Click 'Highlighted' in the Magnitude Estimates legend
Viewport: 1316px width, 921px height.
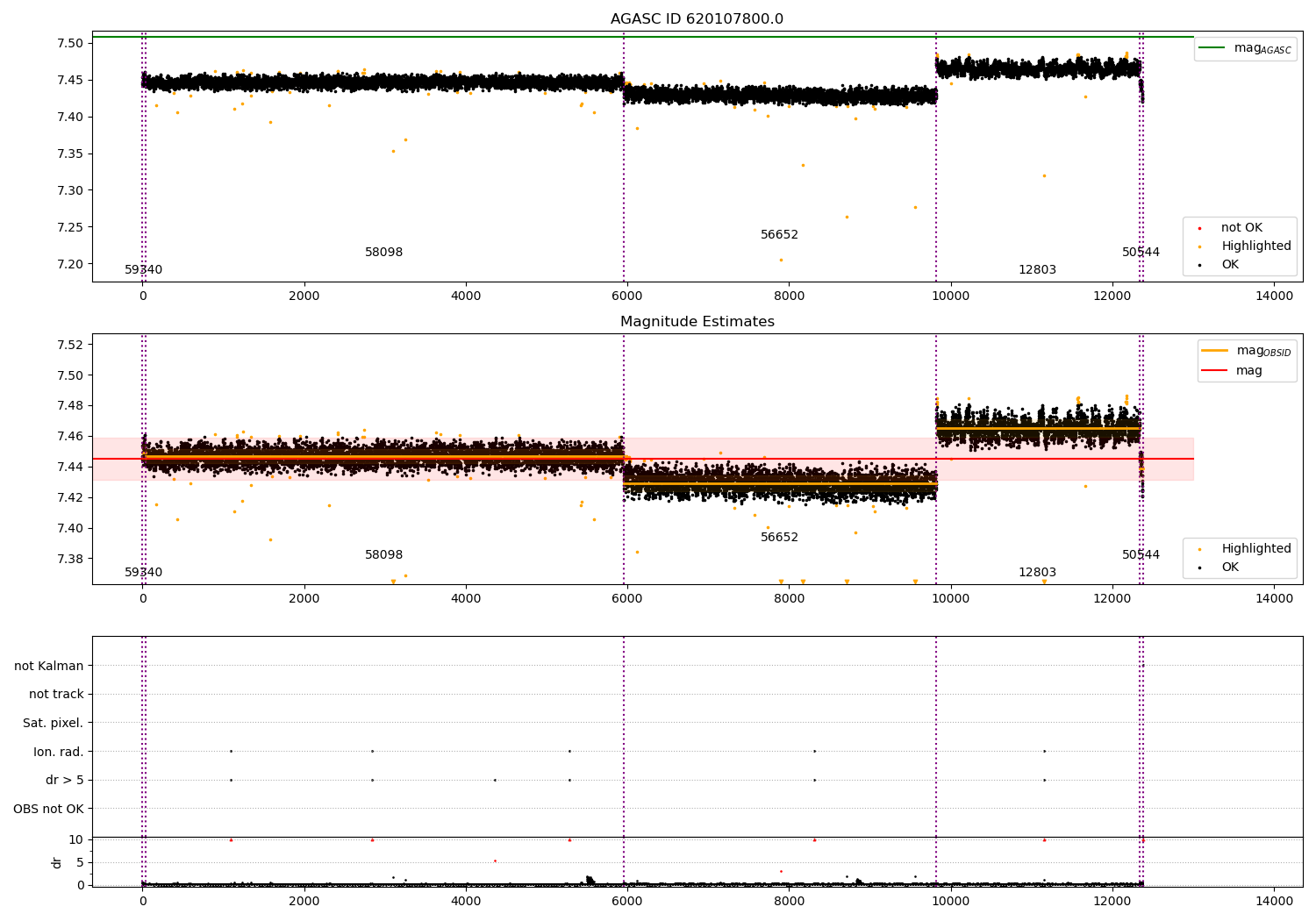(x=1255, y=549)
